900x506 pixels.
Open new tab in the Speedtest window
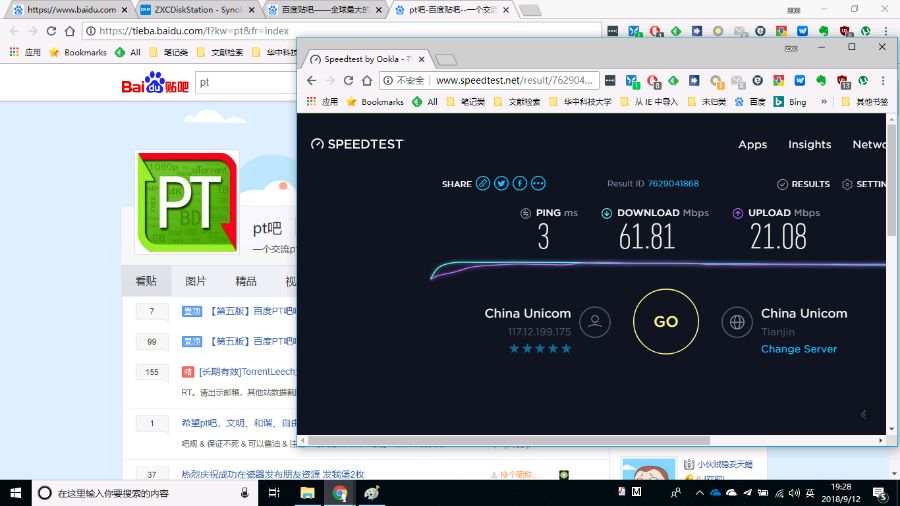coord(446,59)
